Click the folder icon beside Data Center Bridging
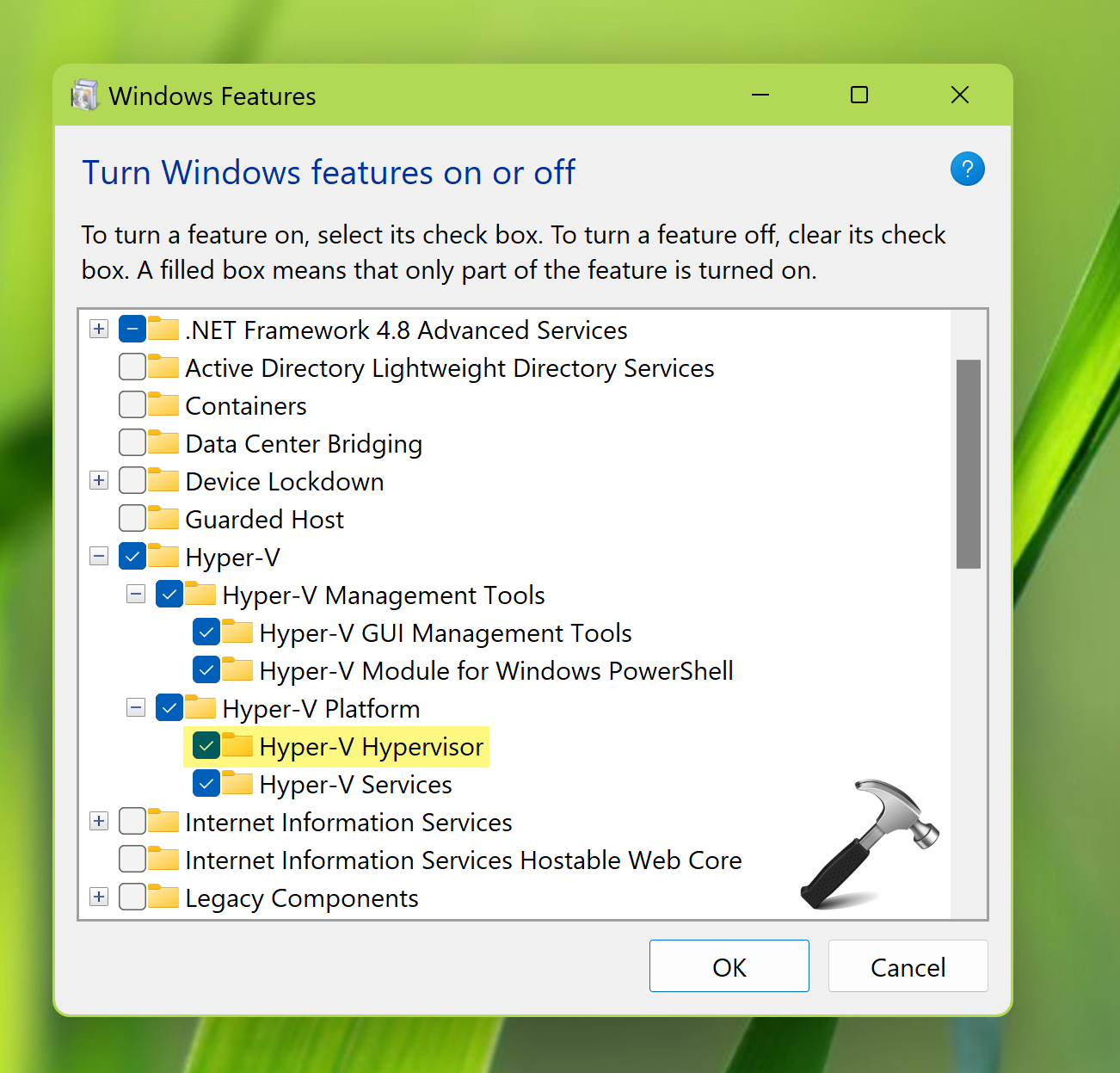1120x1073 pixels. 163,442
